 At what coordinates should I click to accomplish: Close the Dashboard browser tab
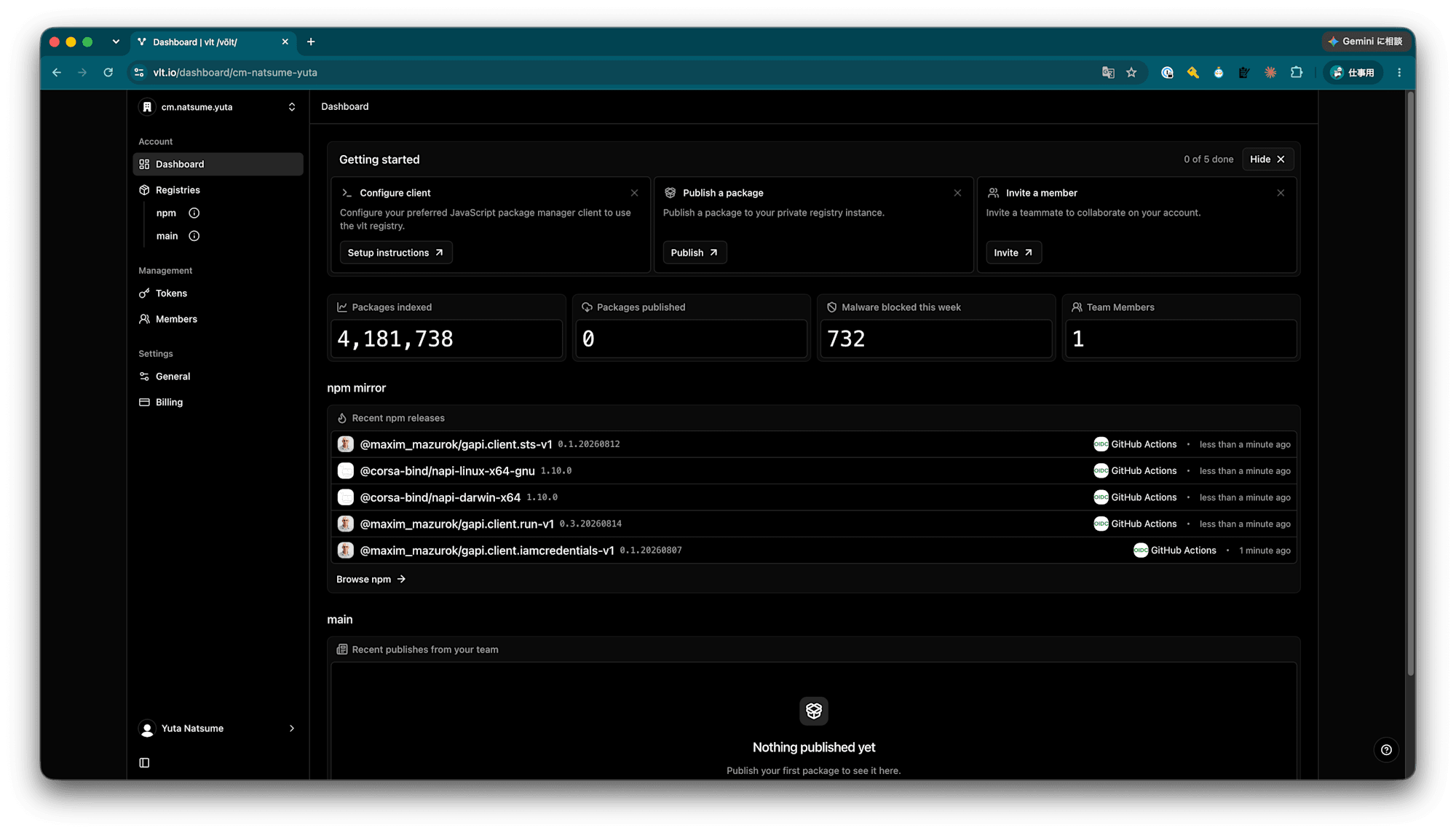285,42
